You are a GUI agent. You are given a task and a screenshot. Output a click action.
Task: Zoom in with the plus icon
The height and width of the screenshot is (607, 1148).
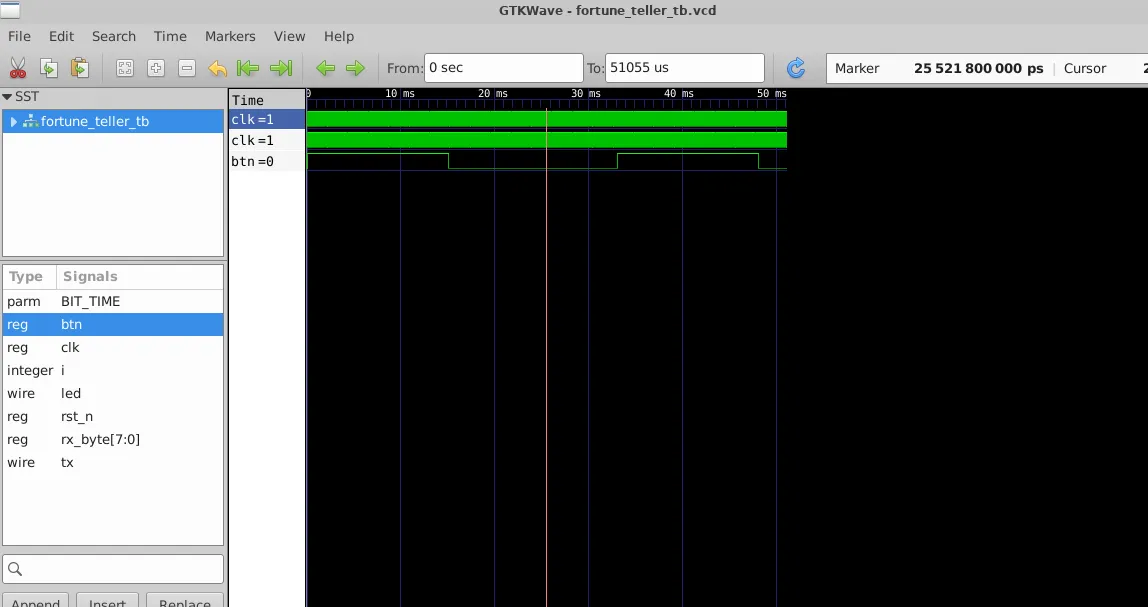[156, 68]
